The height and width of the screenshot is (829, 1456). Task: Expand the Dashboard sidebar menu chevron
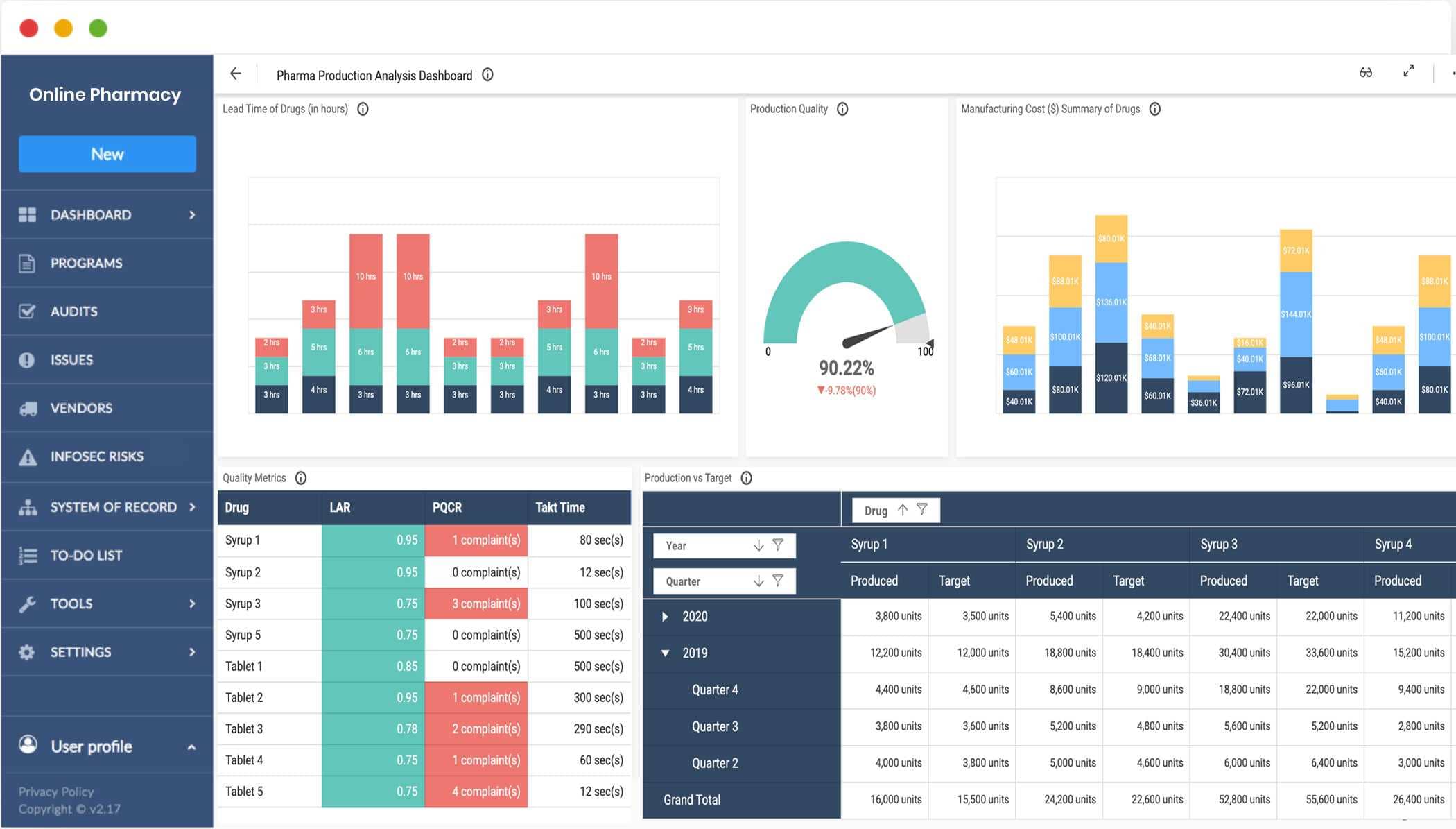click(192, 215)
